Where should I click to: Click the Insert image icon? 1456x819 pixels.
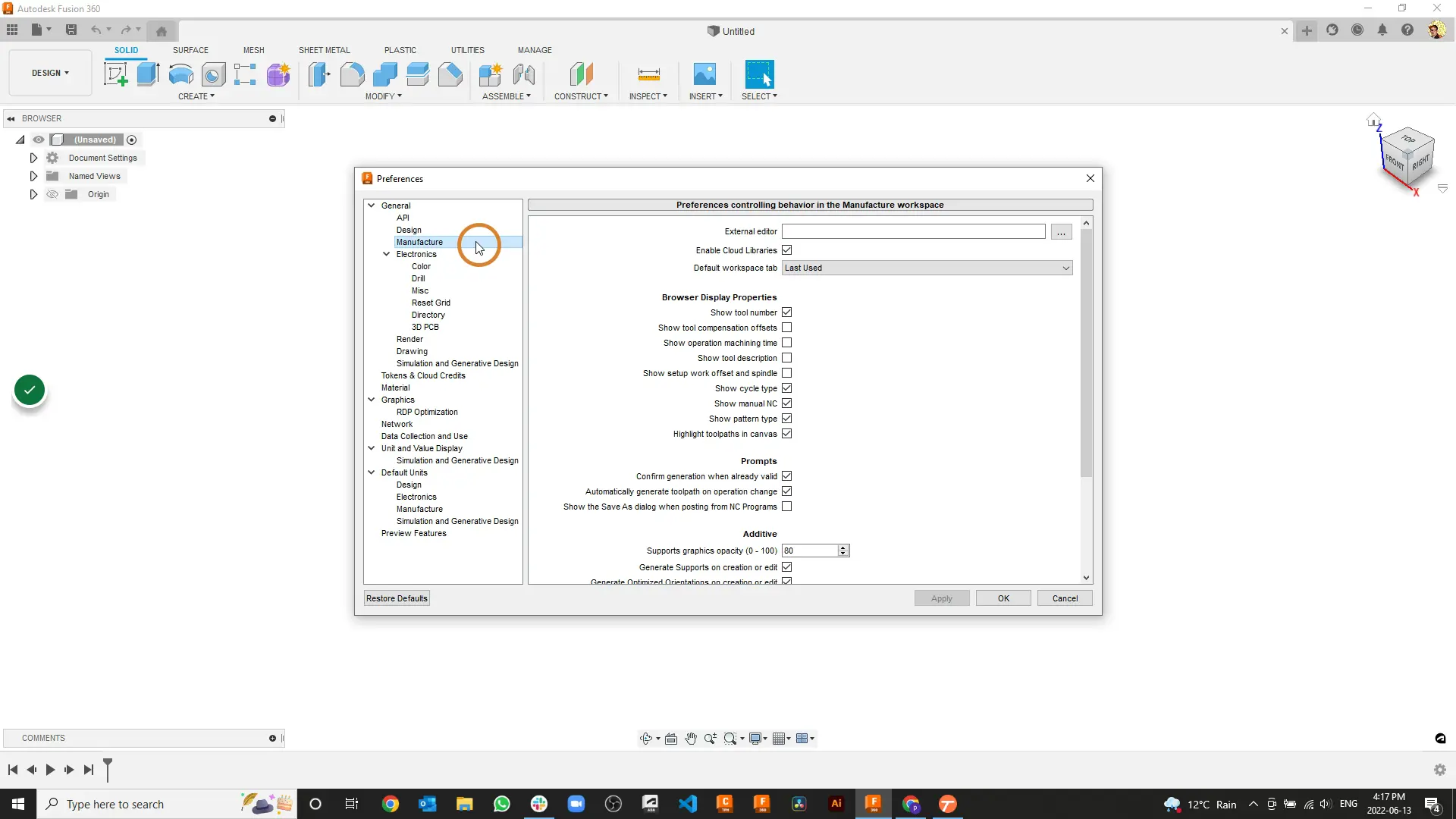704,74
